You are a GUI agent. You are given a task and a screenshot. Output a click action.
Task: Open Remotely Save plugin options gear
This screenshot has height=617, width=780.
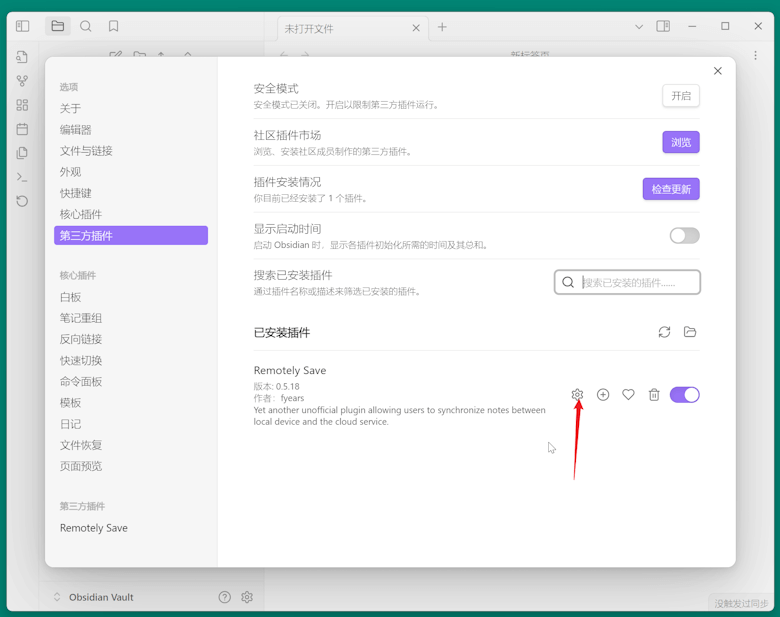[577, 395]
